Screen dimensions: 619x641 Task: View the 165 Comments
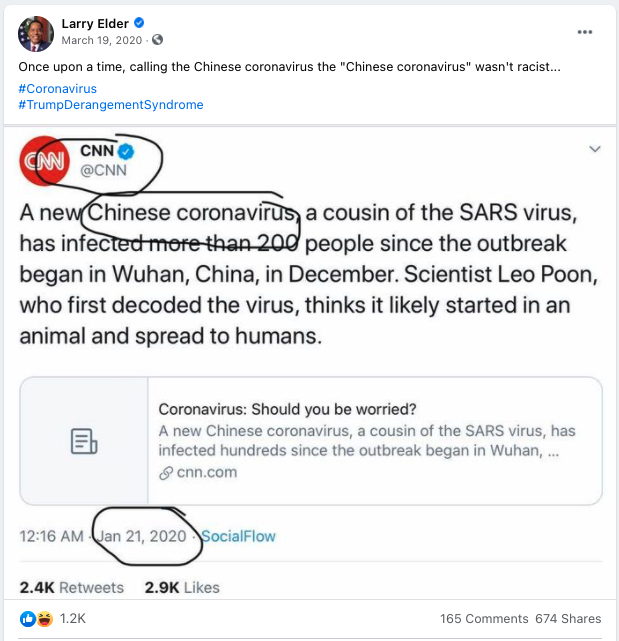pyautogui.click(x=483, y=619)
